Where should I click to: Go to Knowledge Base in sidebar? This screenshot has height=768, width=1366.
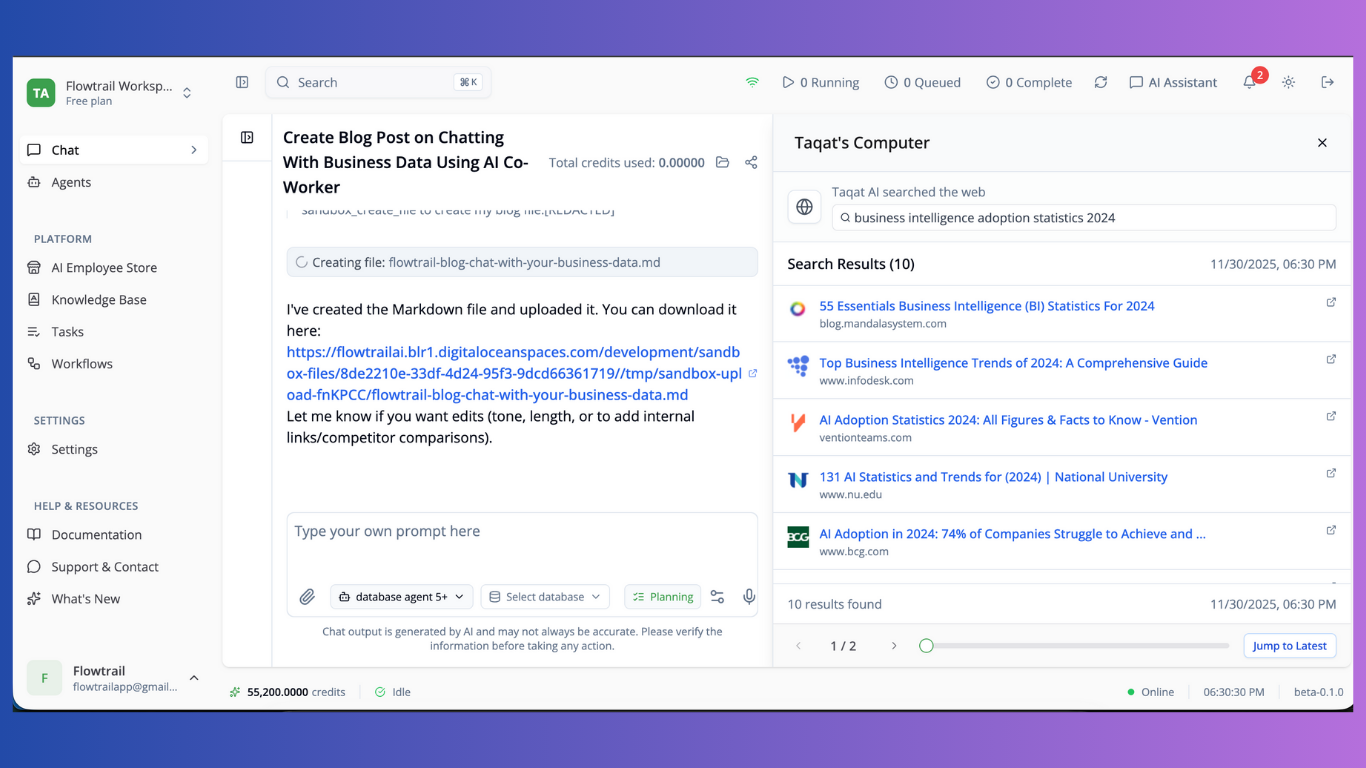99,300
